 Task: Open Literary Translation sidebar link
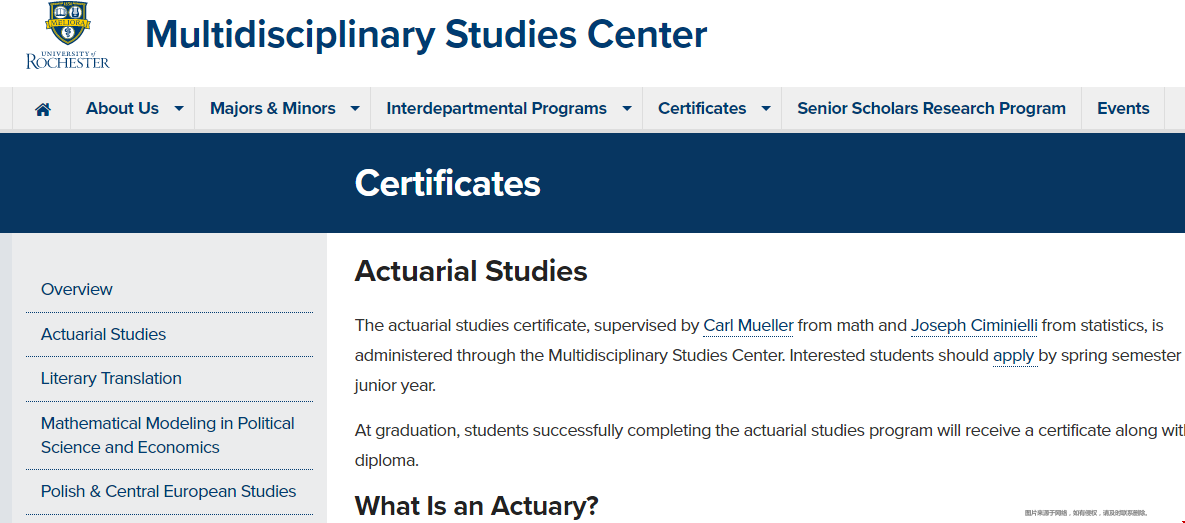tap(111, 378)
